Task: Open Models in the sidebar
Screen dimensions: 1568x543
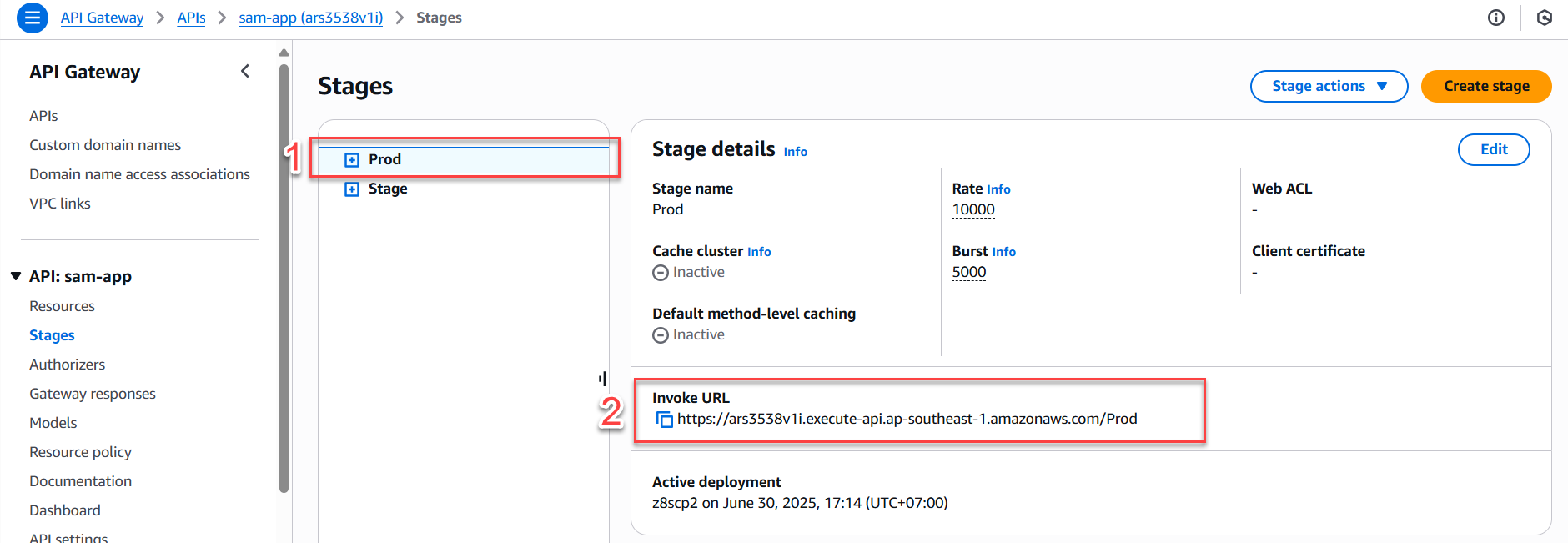Action: pyautogui.click(x=53, y=423)
